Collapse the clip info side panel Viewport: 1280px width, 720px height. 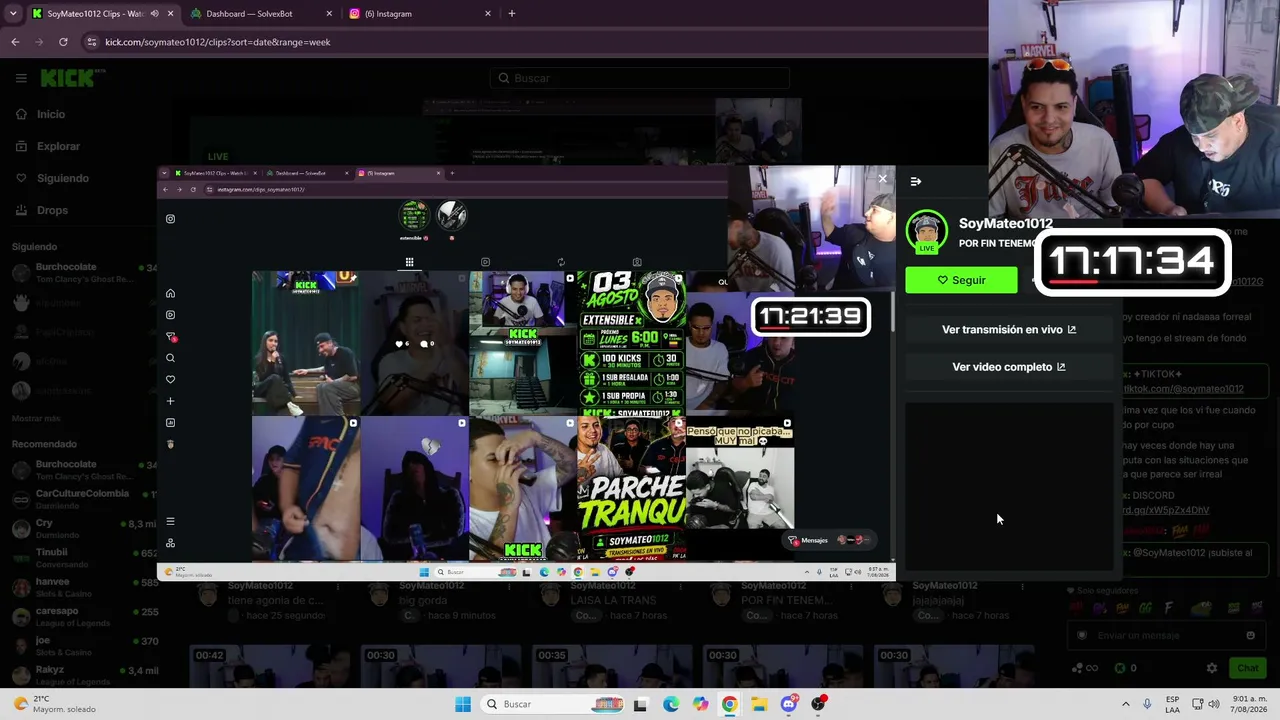click(916, 181)
